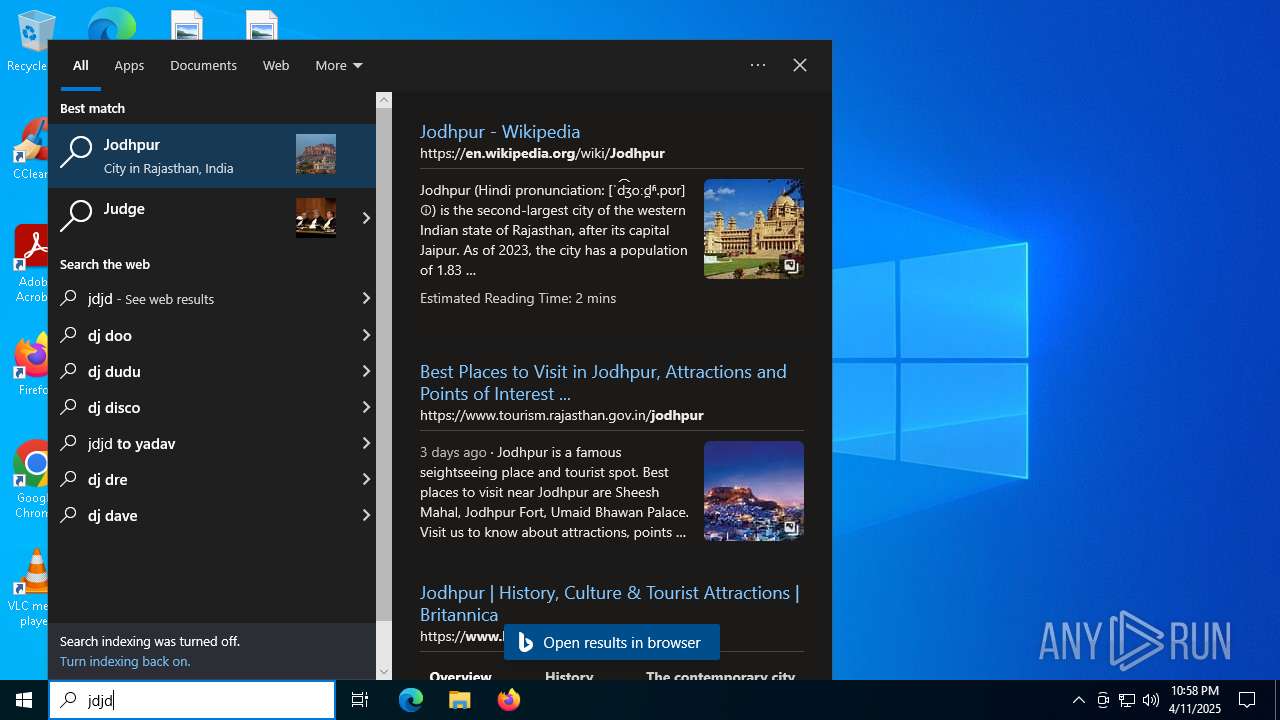Screen dimensions: 1280x720
Task: Switch to the Apps search tab
Action: pyautogui.click(x=129, y=65)
